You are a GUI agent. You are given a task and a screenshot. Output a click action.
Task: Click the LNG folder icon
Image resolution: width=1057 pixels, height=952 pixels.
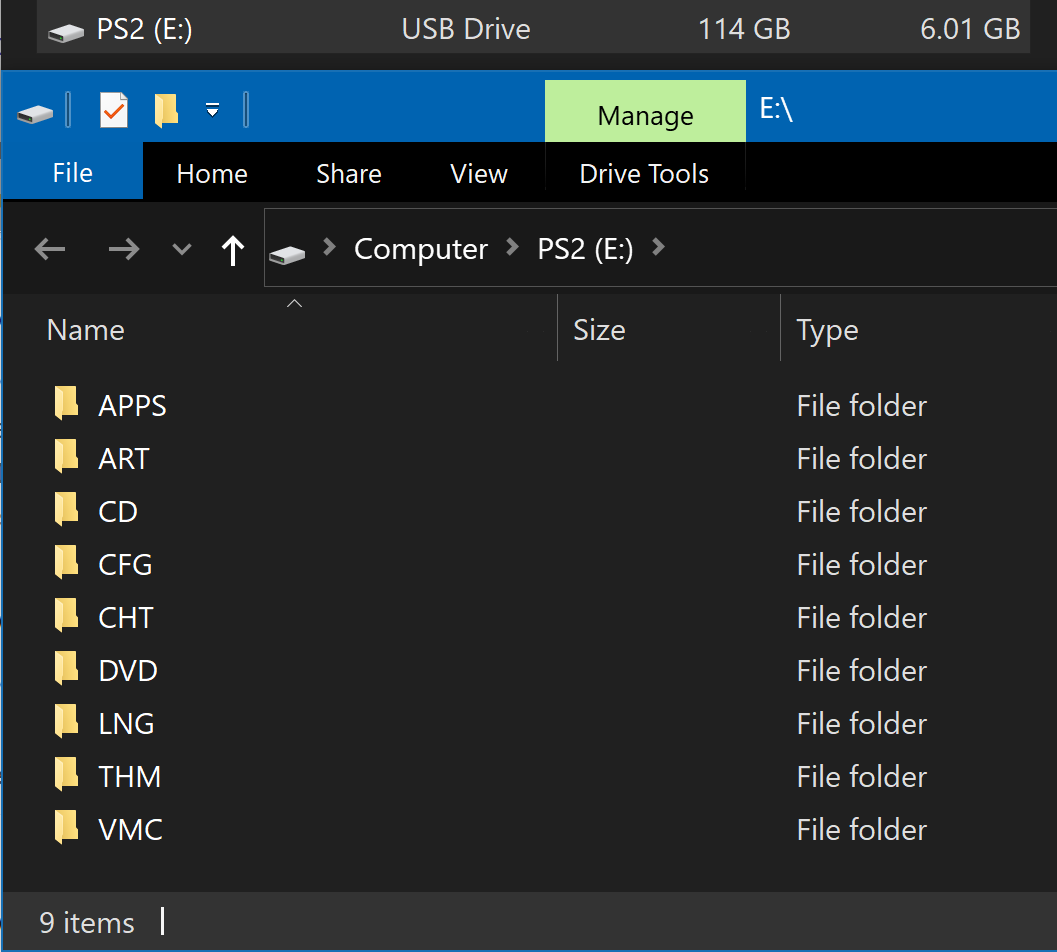[x=66, y=721]
